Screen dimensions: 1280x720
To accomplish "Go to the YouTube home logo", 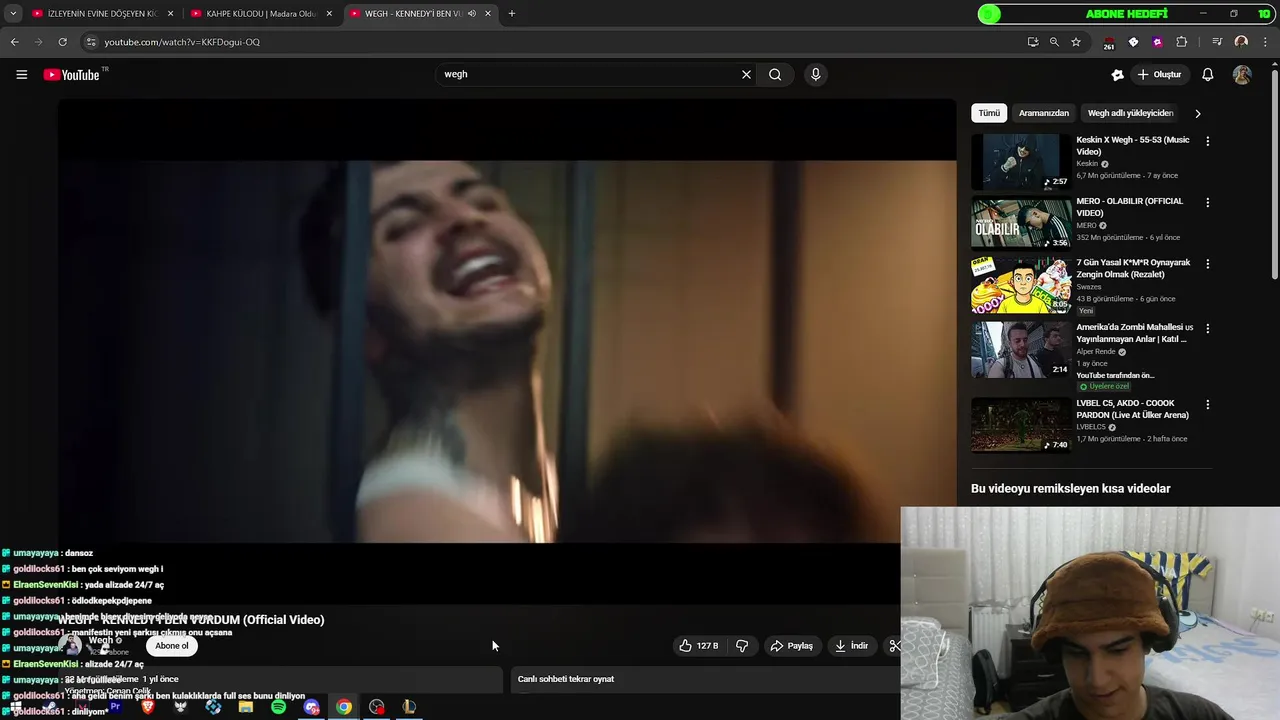I will point(72,75).
